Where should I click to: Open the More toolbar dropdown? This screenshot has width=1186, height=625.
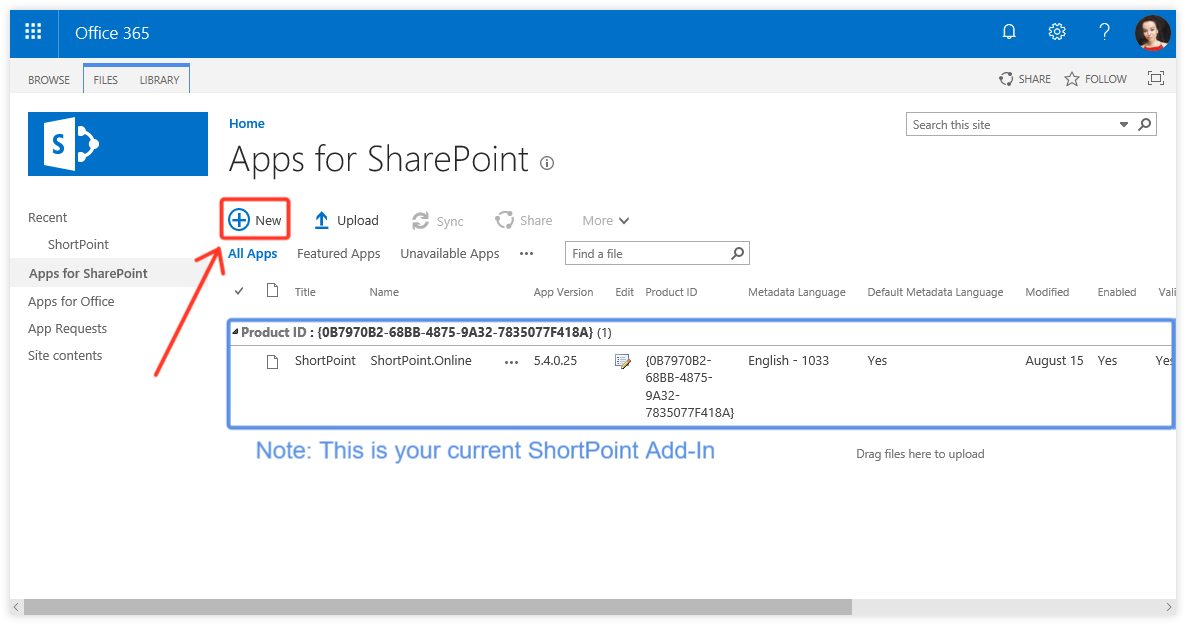(605, 220)
